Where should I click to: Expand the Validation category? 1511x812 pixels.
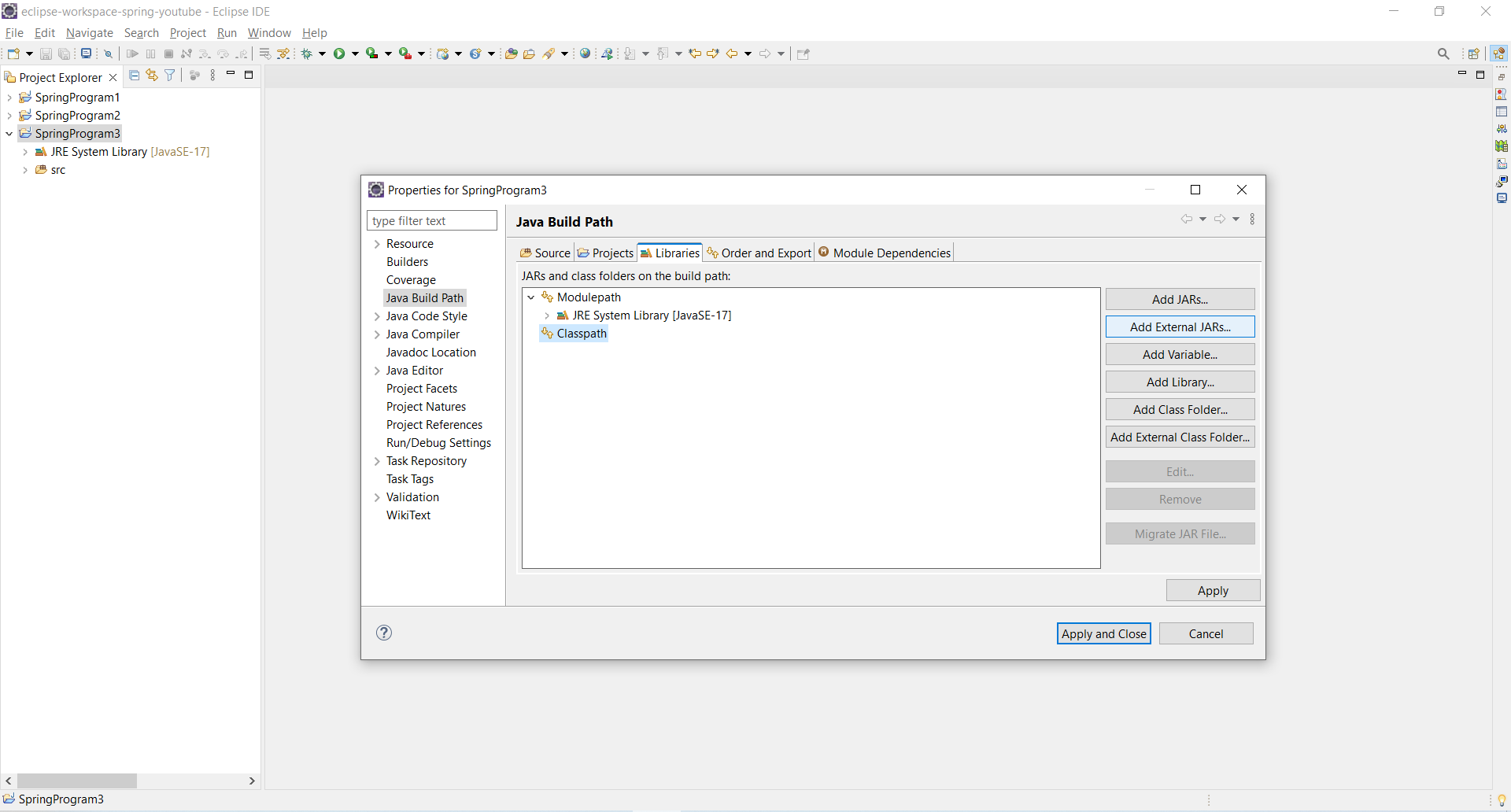(377, 497)
